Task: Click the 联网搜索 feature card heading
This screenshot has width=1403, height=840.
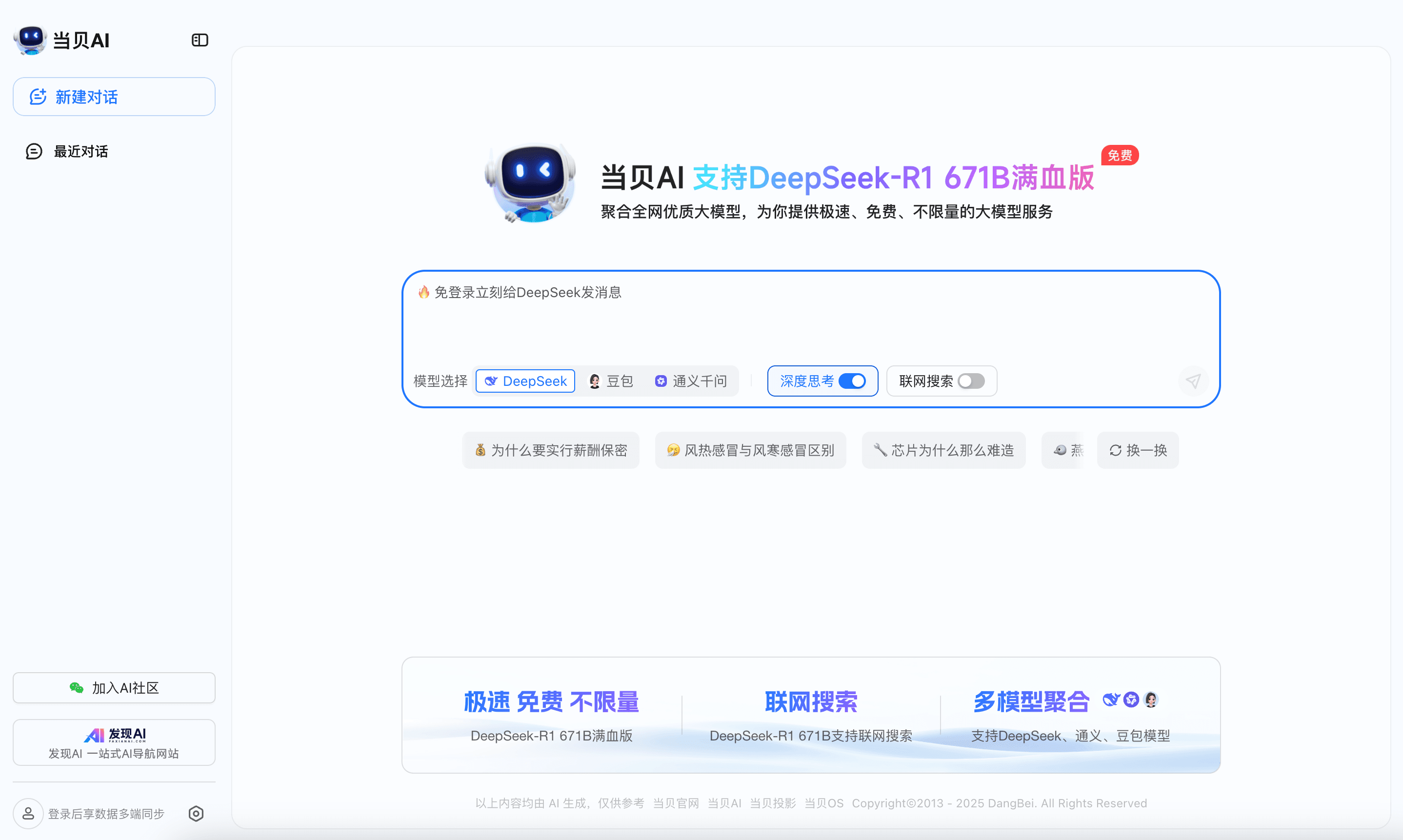Action: (811, 702)
